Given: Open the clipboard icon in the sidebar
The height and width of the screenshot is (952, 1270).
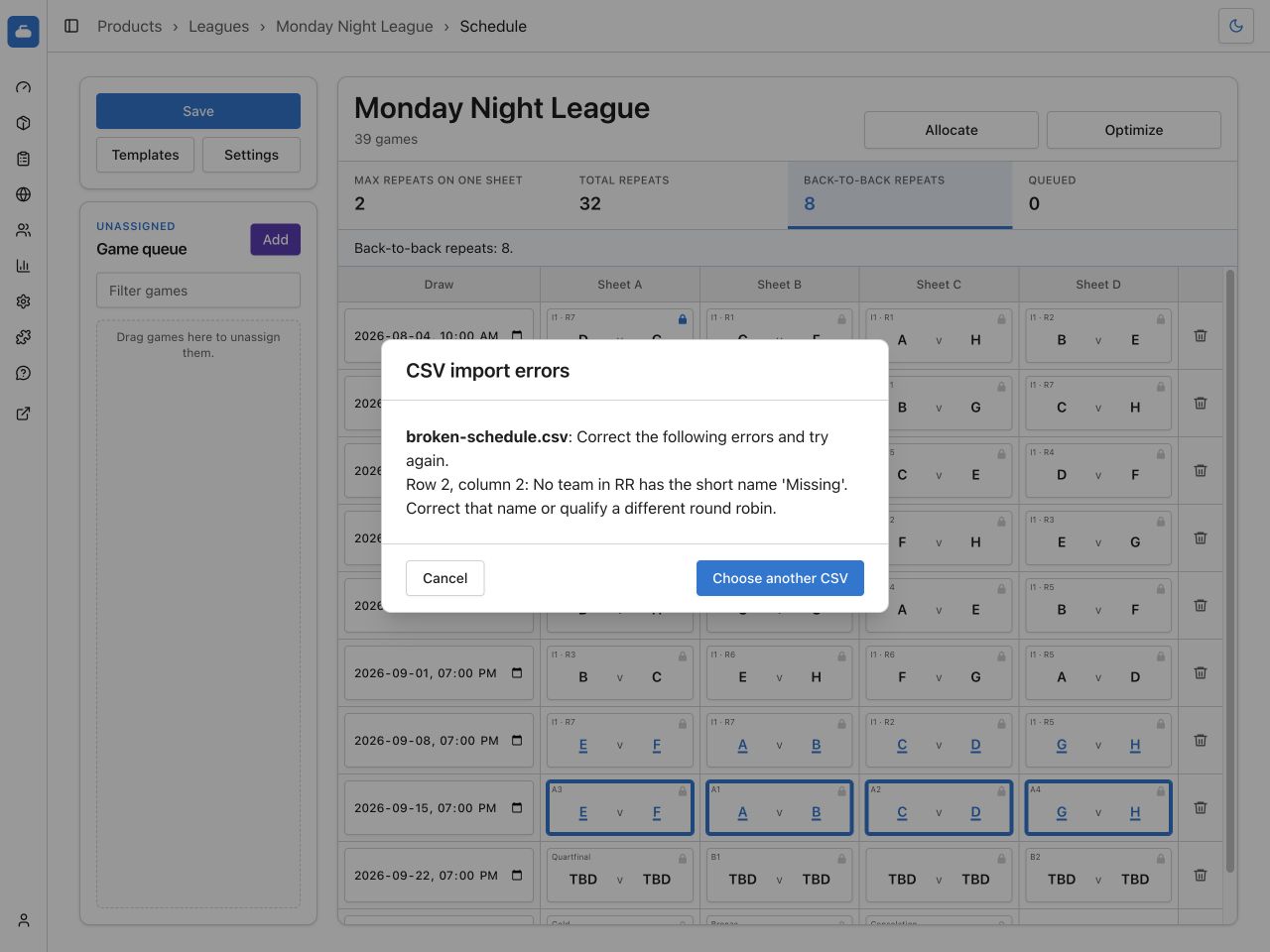Looking at the screenshot, I should [x=24, y=159].
